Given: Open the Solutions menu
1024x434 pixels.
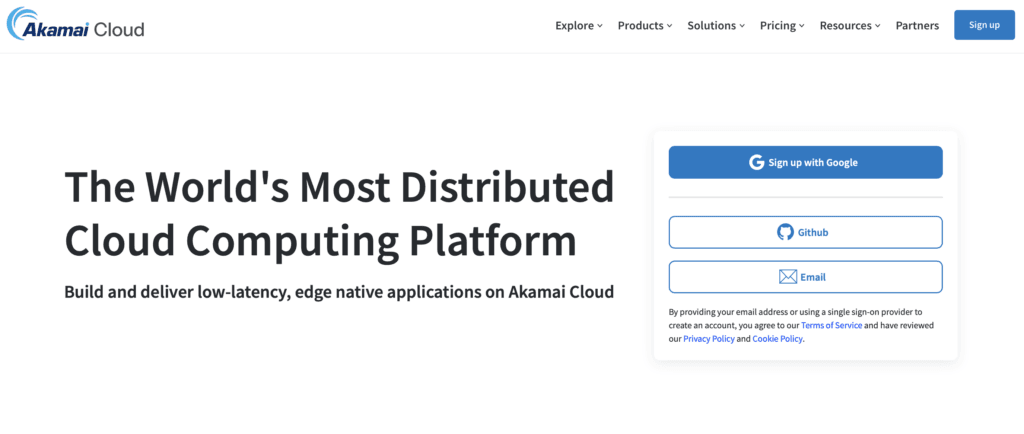Looking at the screenshot, I should pos(716,25).
